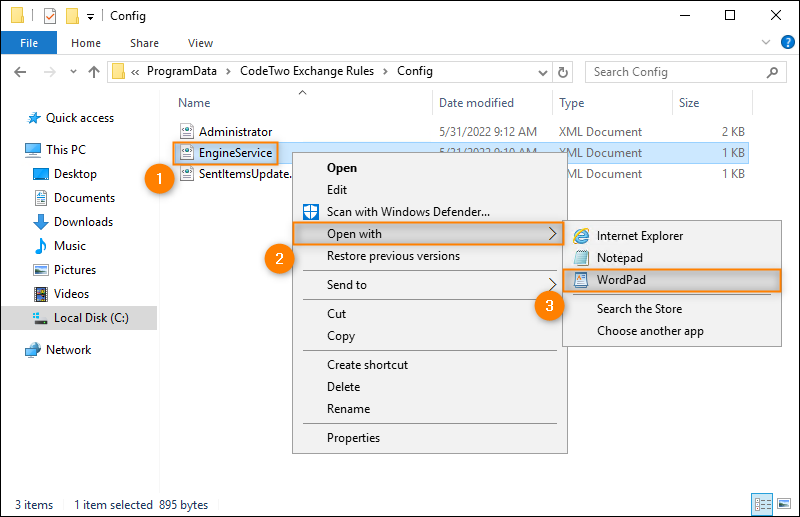This screenshot has width=800, height=517.
Task: Click the New folder quick access icon
Action: [72, 16]
